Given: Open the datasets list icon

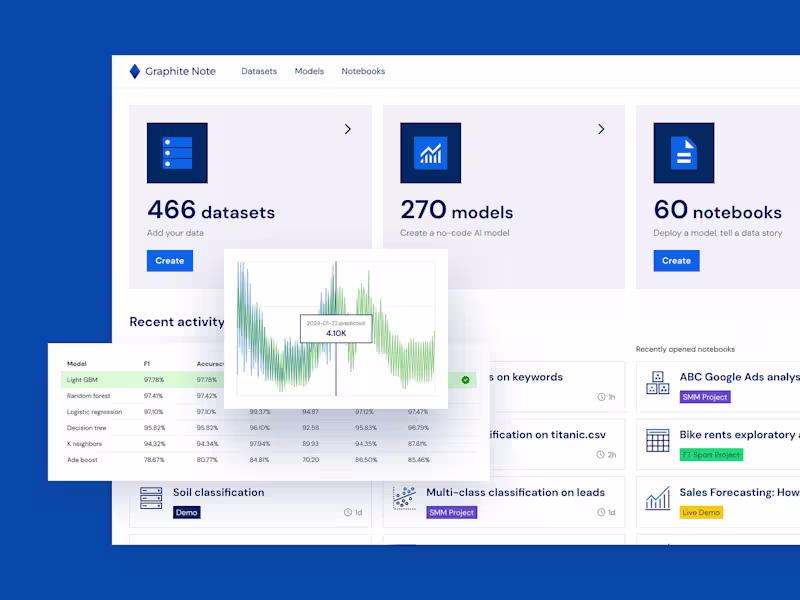Looking at the screenshot, I should 177,152.
